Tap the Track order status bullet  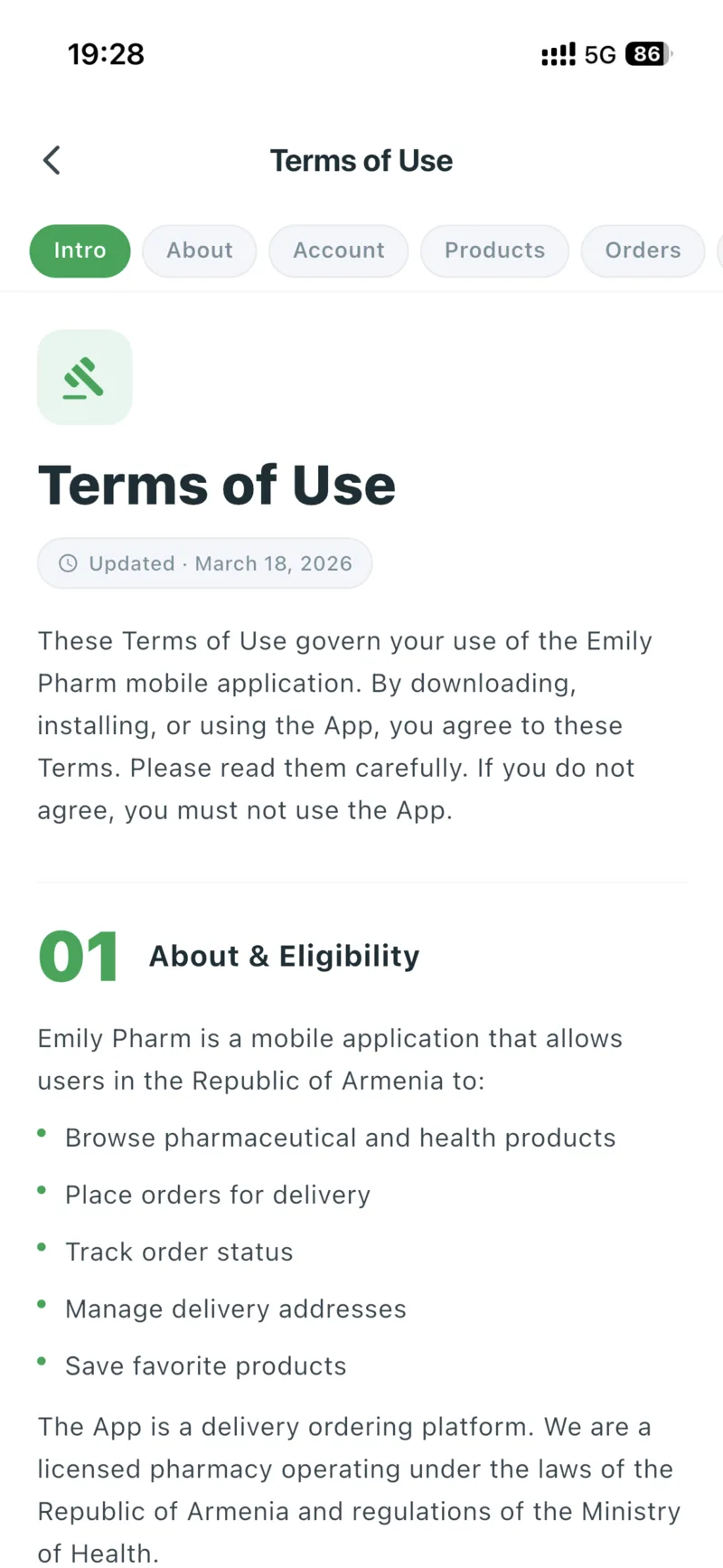179,1252
